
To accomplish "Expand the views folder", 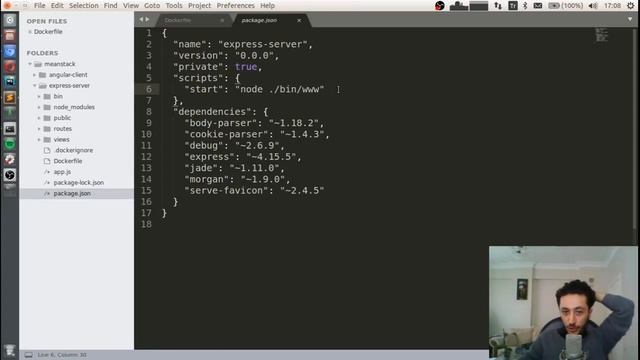I will coord(39,140).
